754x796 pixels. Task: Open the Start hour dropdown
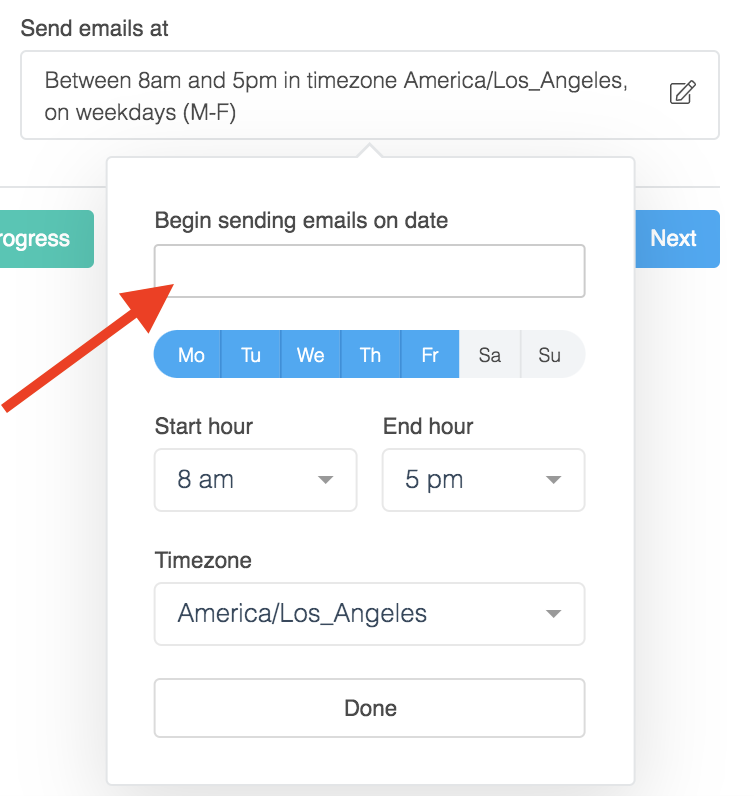[255, 480]
